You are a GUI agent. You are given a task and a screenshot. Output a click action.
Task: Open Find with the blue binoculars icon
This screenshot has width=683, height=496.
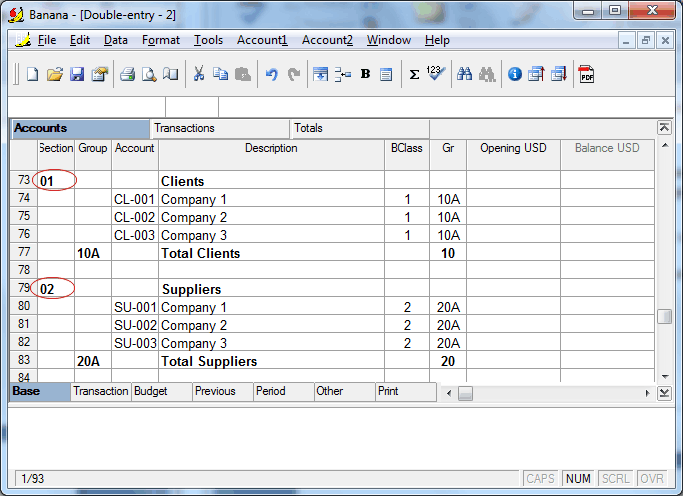coord(464,74)
